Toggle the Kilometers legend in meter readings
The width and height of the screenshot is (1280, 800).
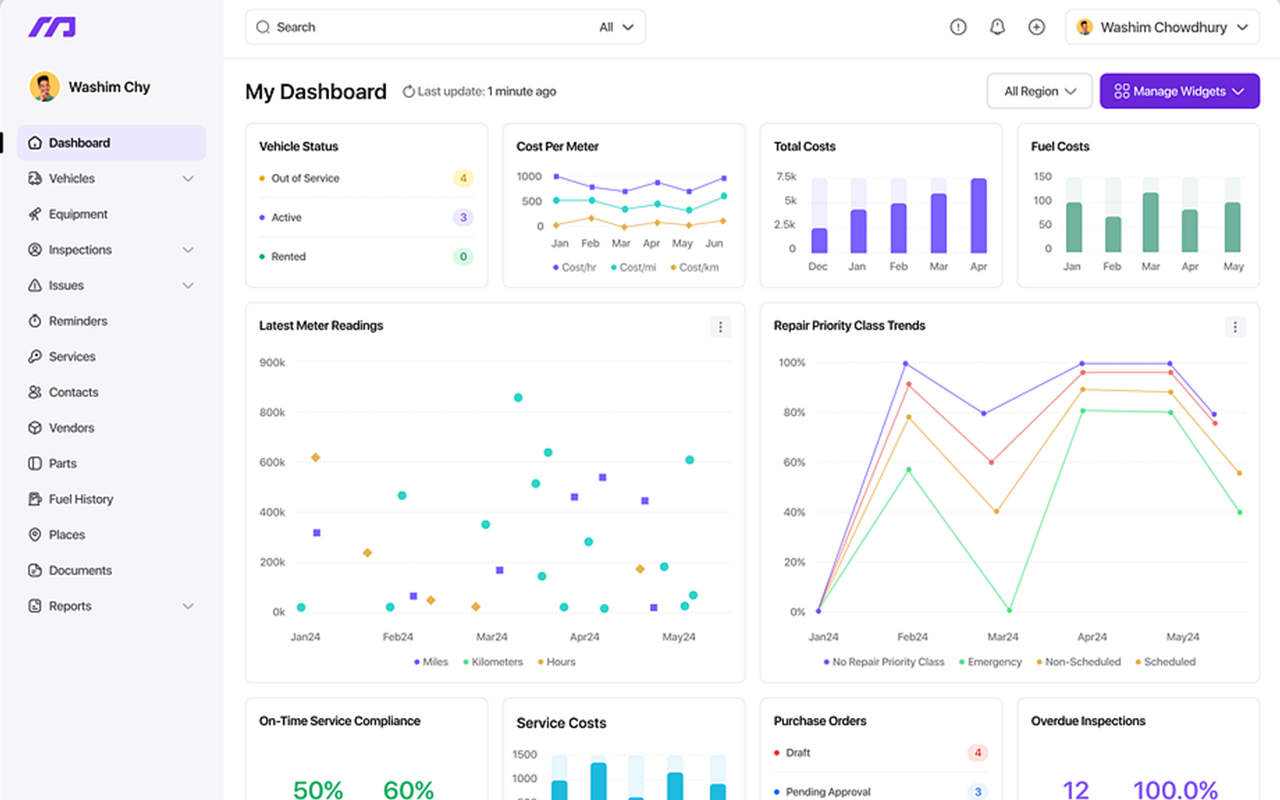tap(493, 662)
